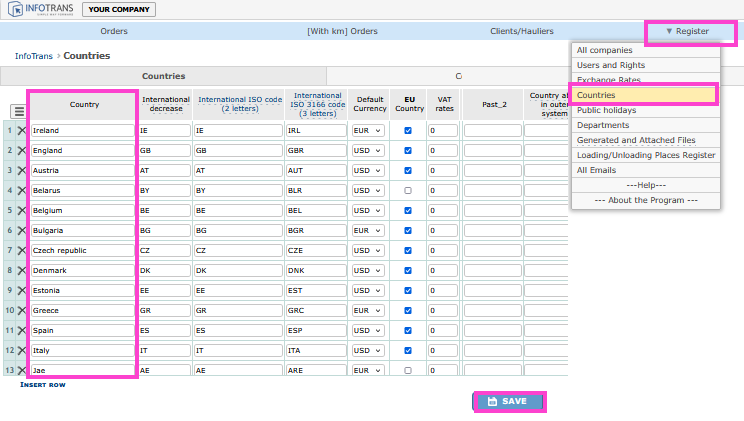Toggle EU Country checkbox for Bulgaria

pos(408,230)
